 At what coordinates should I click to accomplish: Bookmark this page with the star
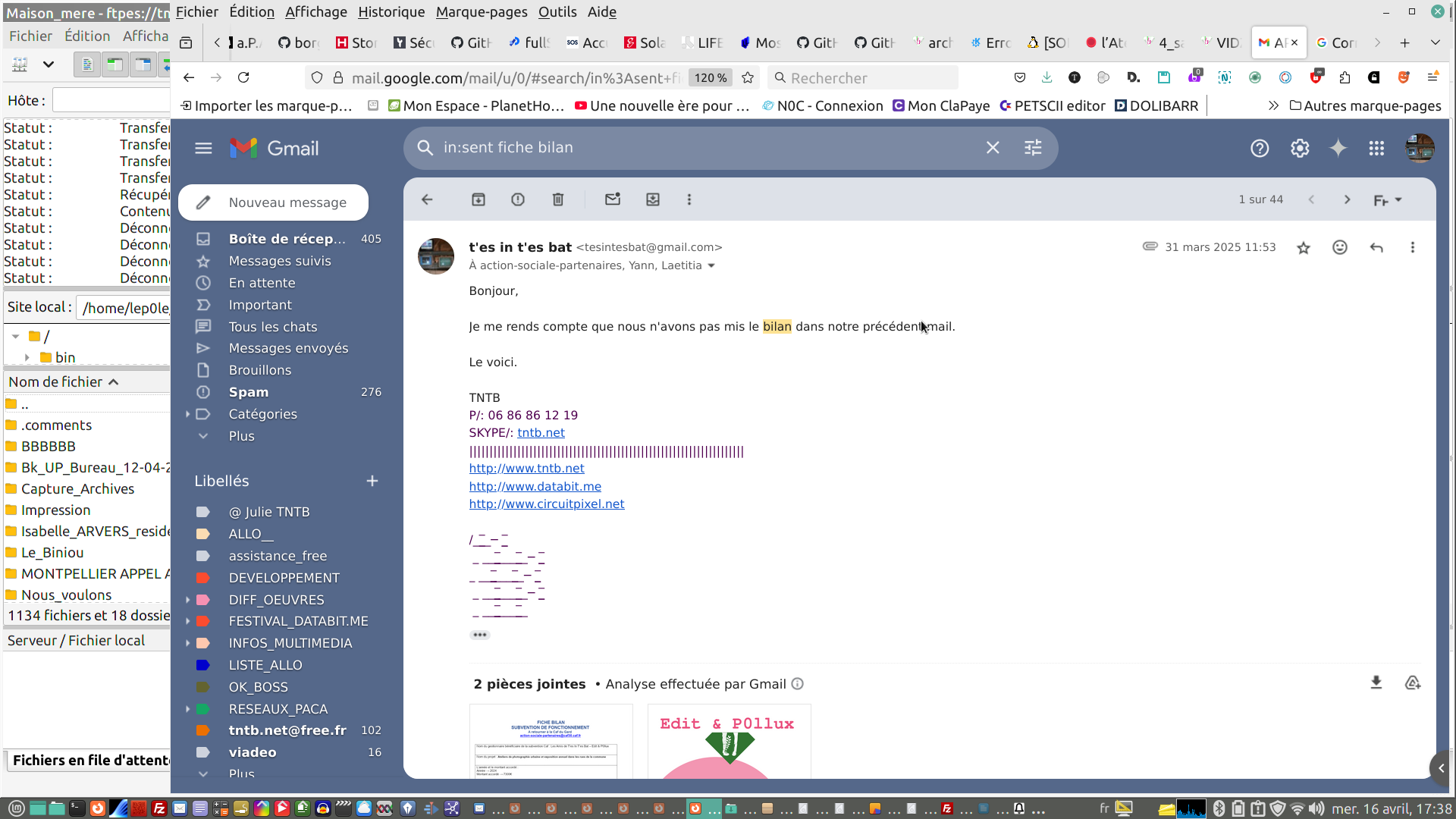click(748, 78)
